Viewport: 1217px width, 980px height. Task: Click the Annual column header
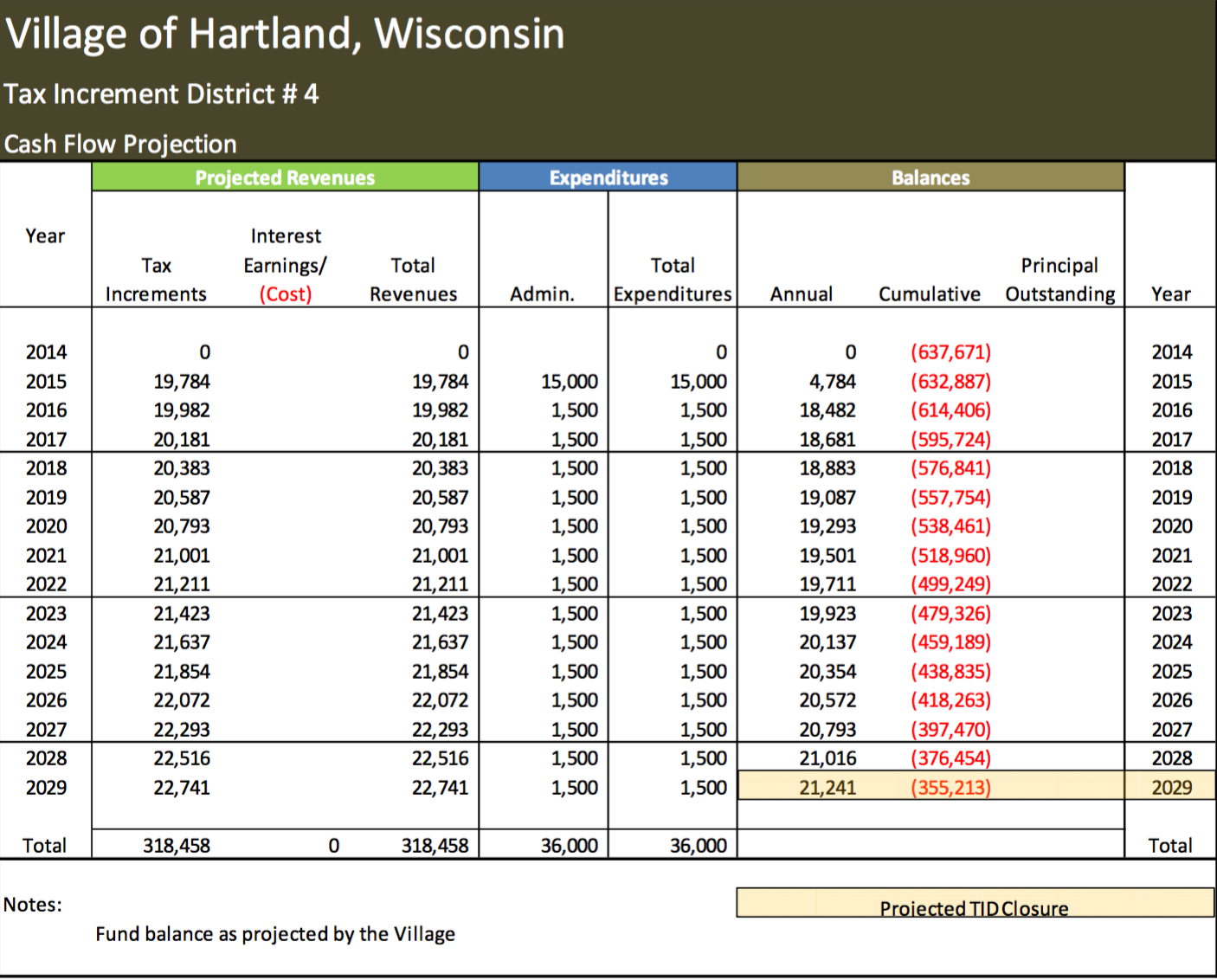(x=802, y=294)
